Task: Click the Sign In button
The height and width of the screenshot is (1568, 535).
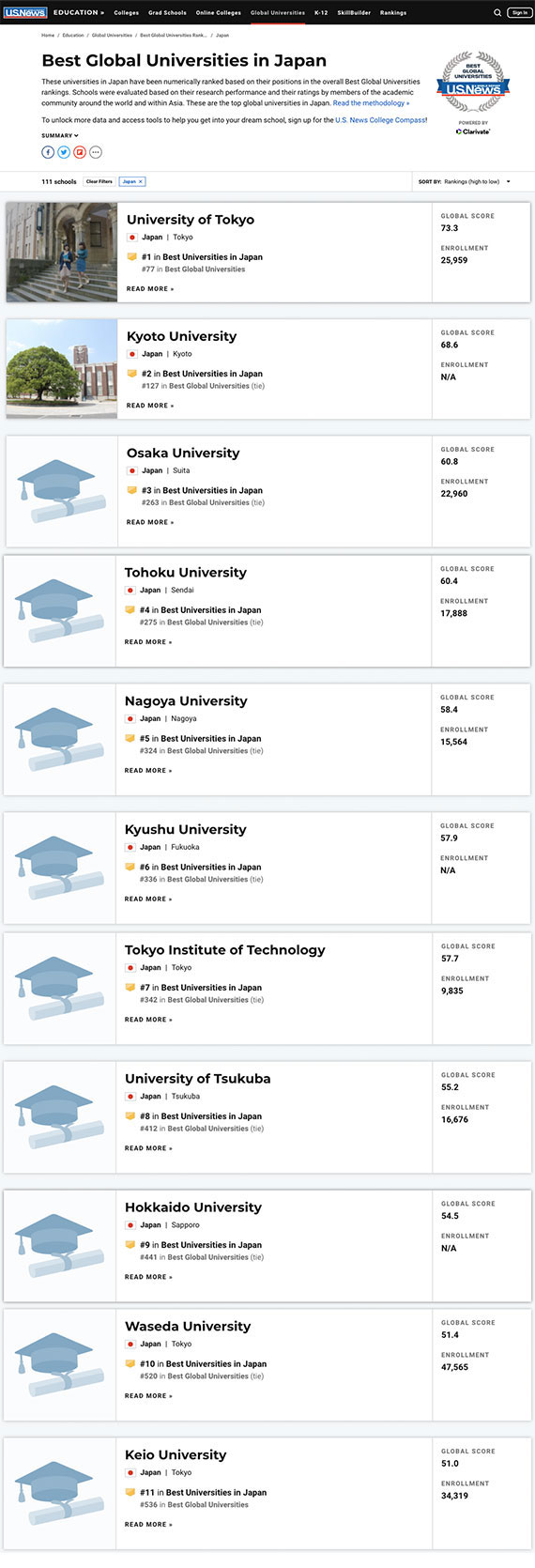Action: point(520,12)
